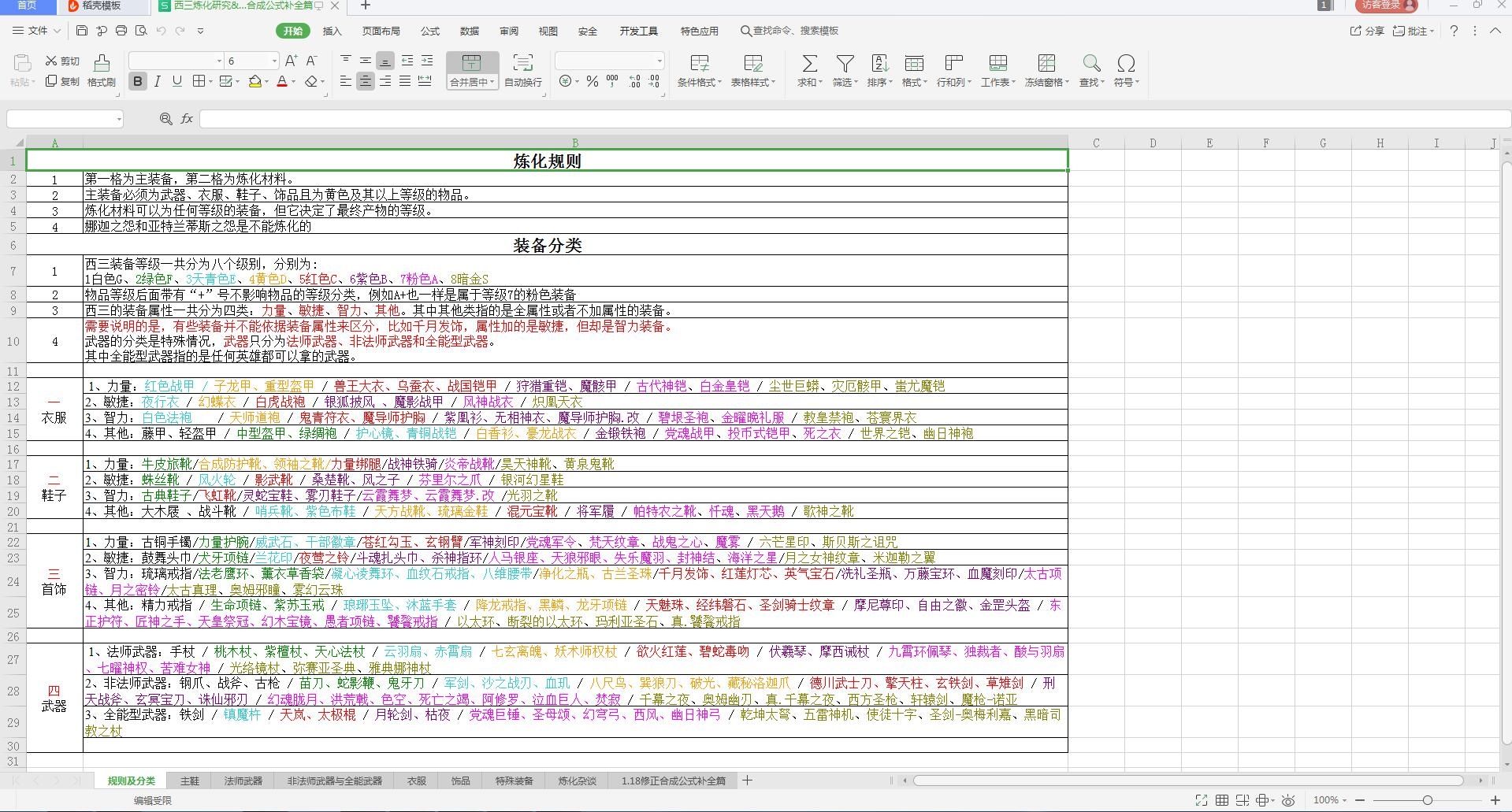Open the number format dropdown
This screenshot has width=1512, height=812.
click(659, 61)
